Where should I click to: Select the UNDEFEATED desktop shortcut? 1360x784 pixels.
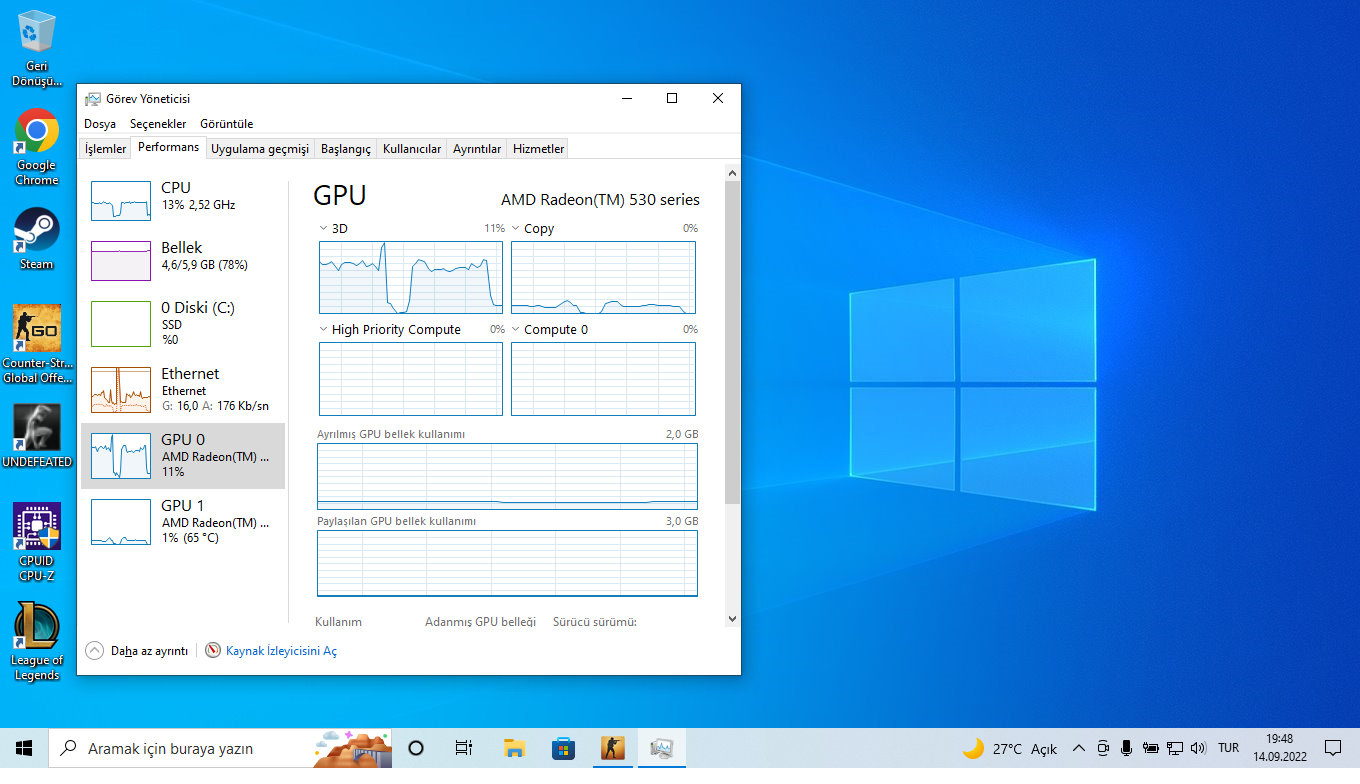37,436
